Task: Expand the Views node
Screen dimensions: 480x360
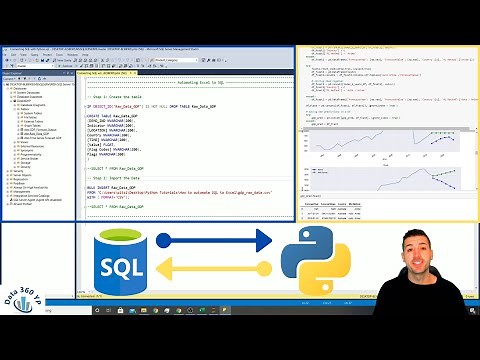Action: point(15,142)
